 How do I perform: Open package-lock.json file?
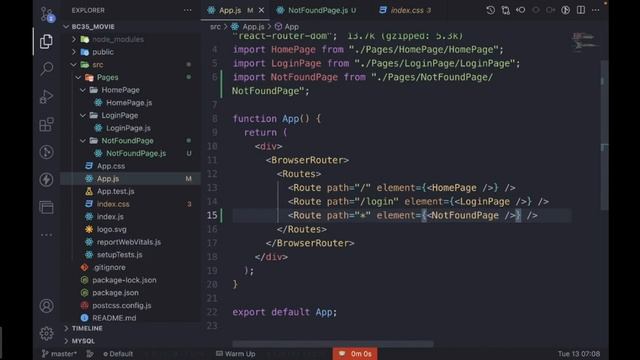click(x=124, y=280)
